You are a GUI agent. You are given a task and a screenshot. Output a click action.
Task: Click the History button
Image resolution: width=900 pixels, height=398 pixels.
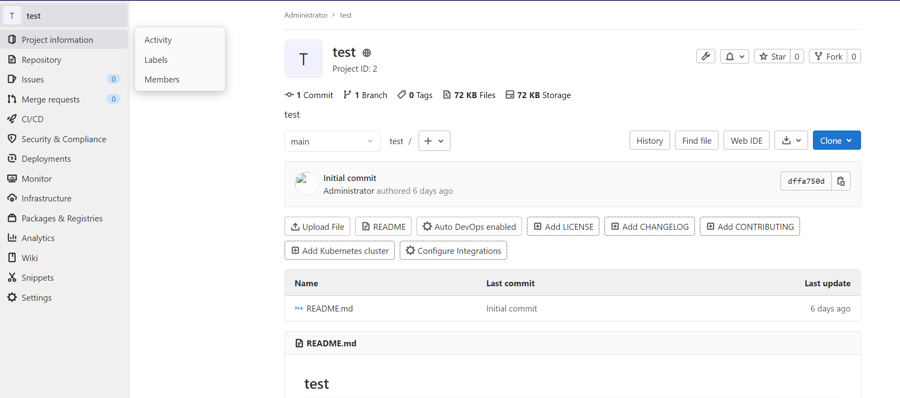650,141
